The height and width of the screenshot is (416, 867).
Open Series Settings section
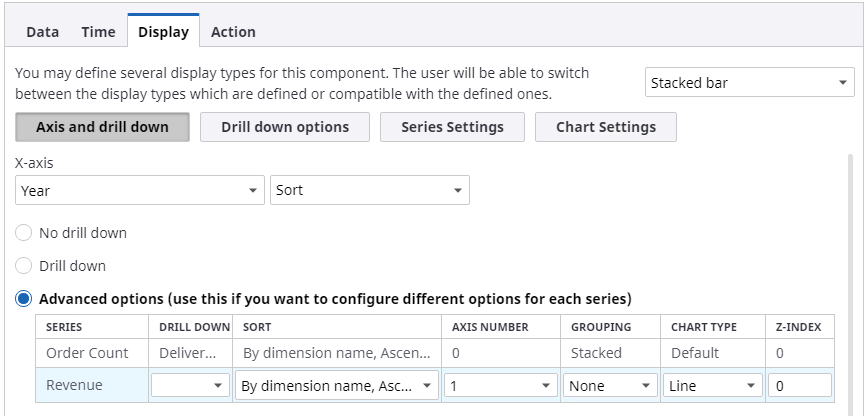tap(452, 127)
